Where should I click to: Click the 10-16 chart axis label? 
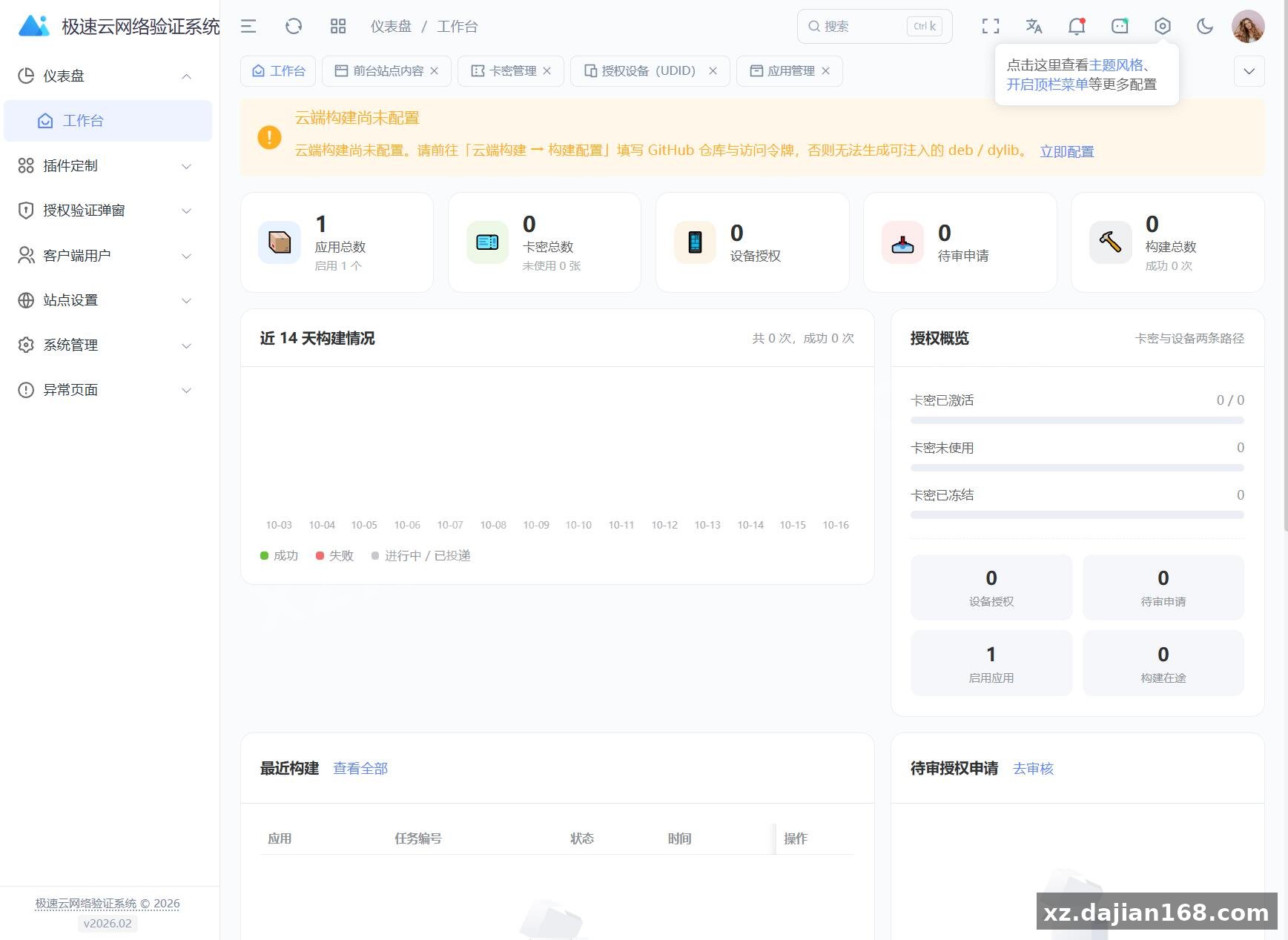click(x=836, y=525)
